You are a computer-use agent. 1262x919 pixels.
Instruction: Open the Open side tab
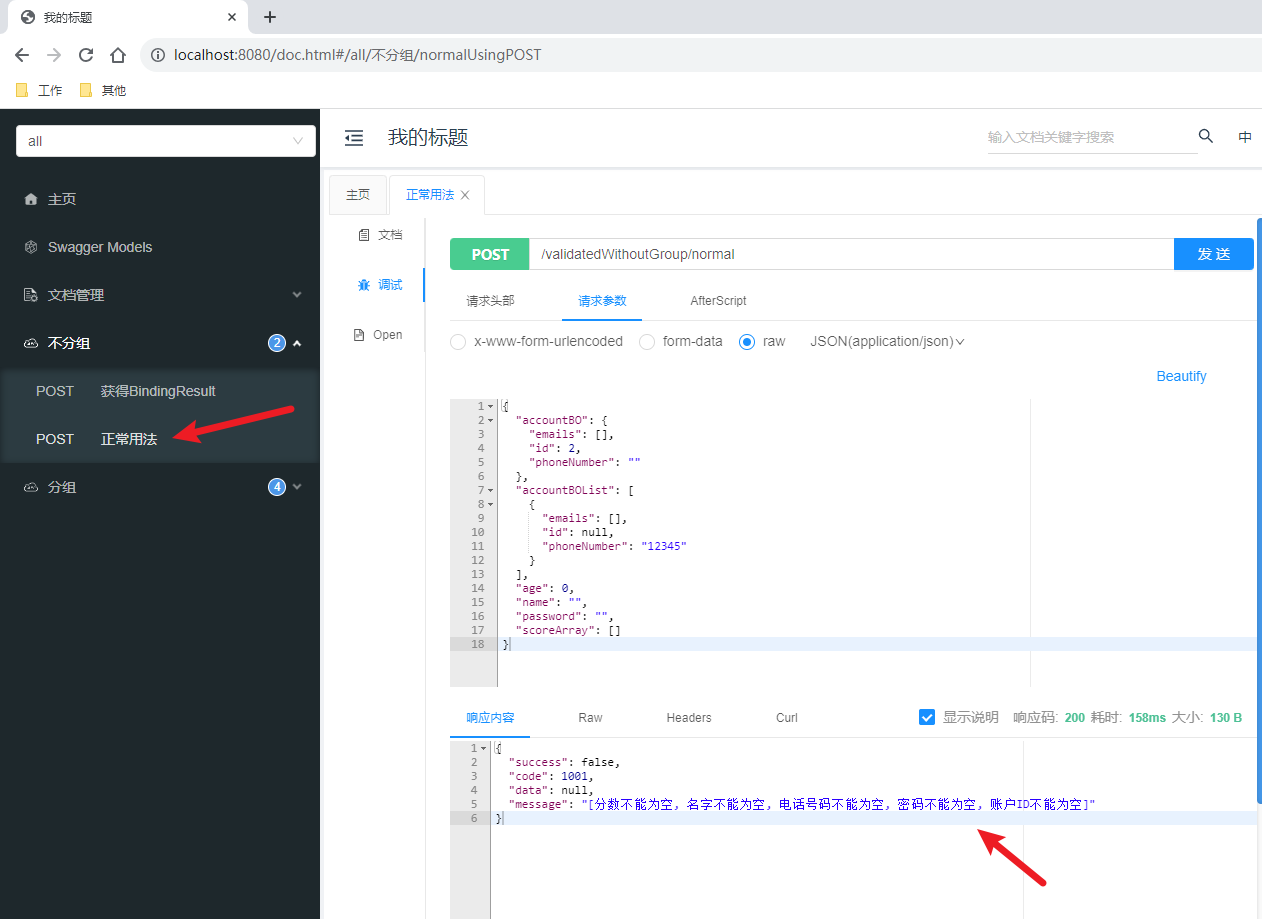[380, 335]
